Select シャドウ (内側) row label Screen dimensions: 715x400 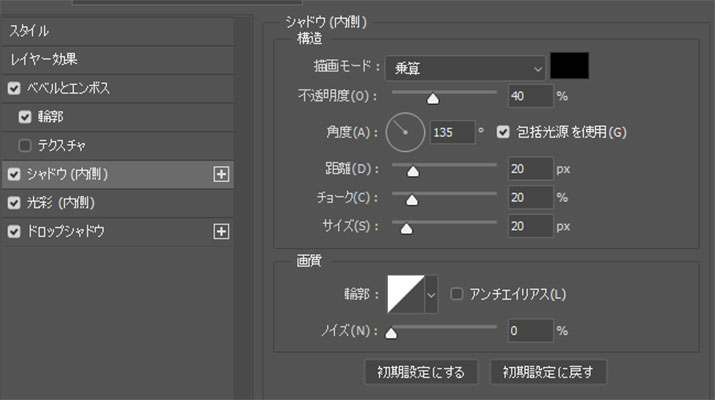67,174
